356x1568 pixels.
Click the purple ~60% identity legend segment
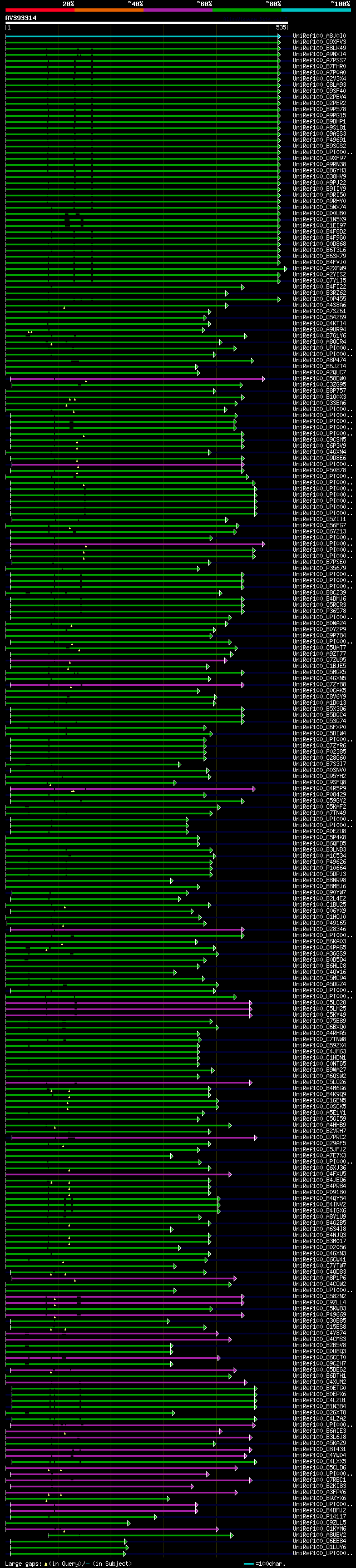[179, 10]
